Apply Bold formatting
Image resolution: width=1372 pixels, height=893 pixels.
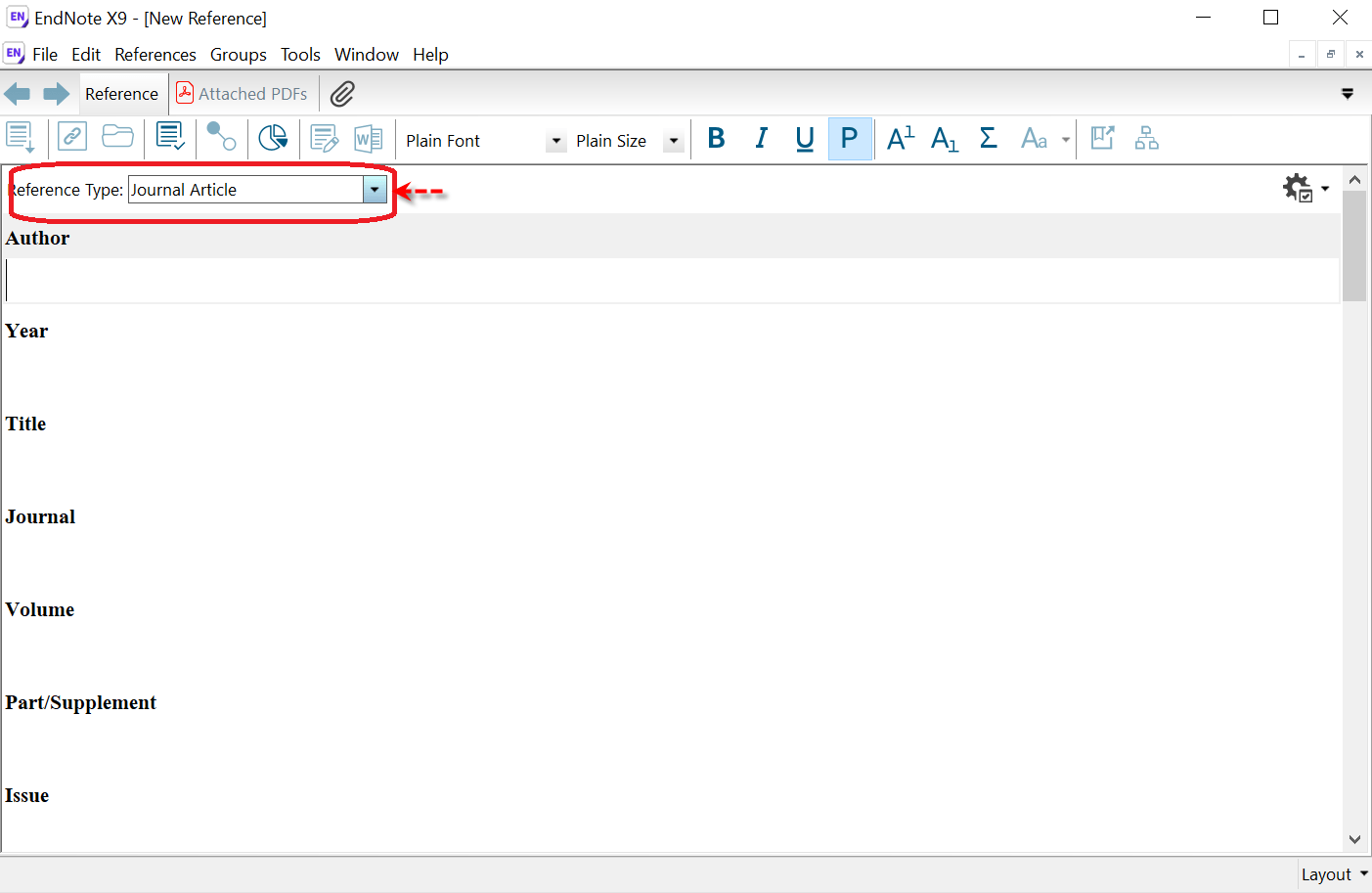pyautogui.click(x=716, y=139)
